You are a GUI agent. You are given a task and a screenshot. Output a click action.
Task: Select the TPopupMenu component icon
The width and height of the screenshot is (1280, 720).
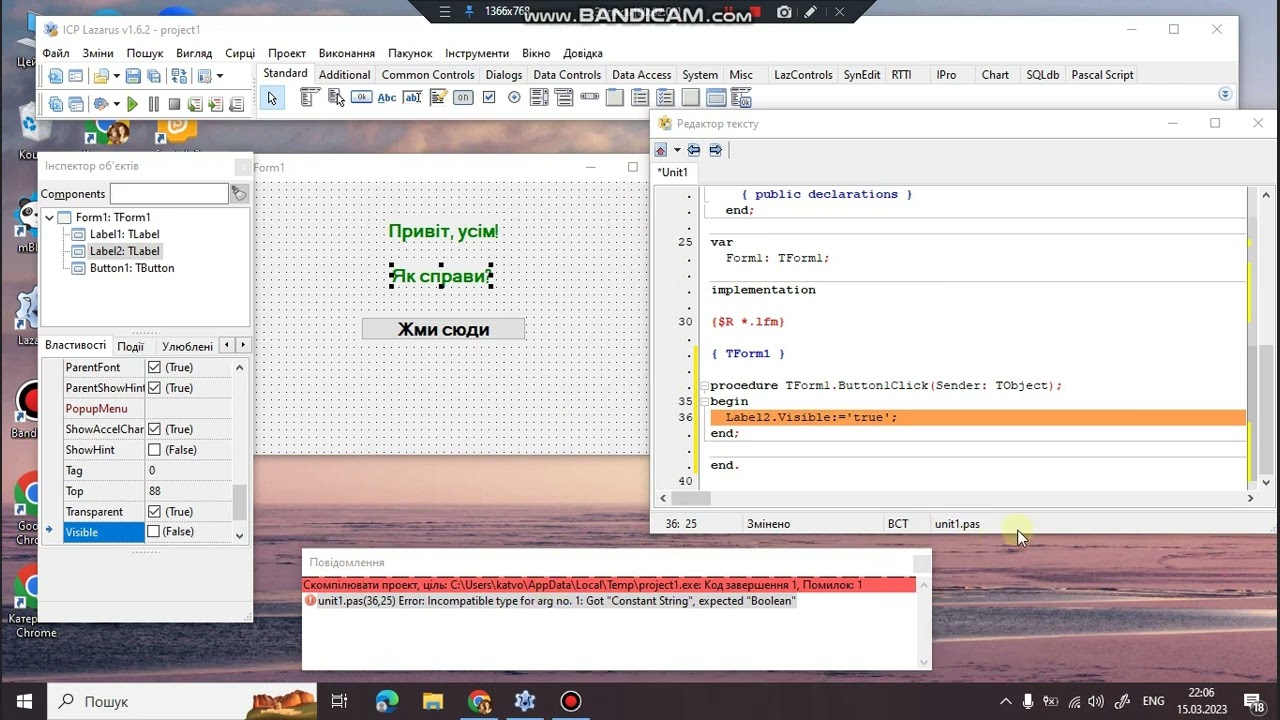point(336,98)
